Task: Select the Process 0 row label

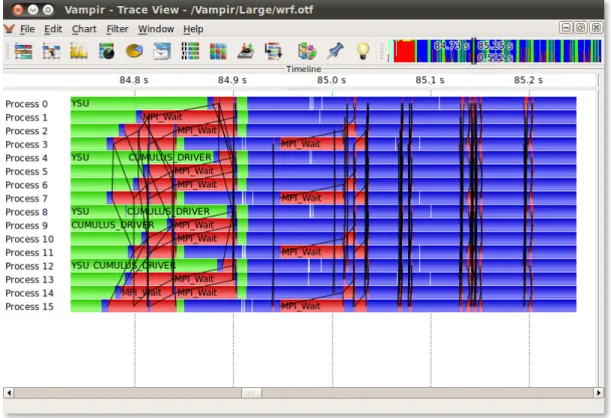Action: click(26, 104)
